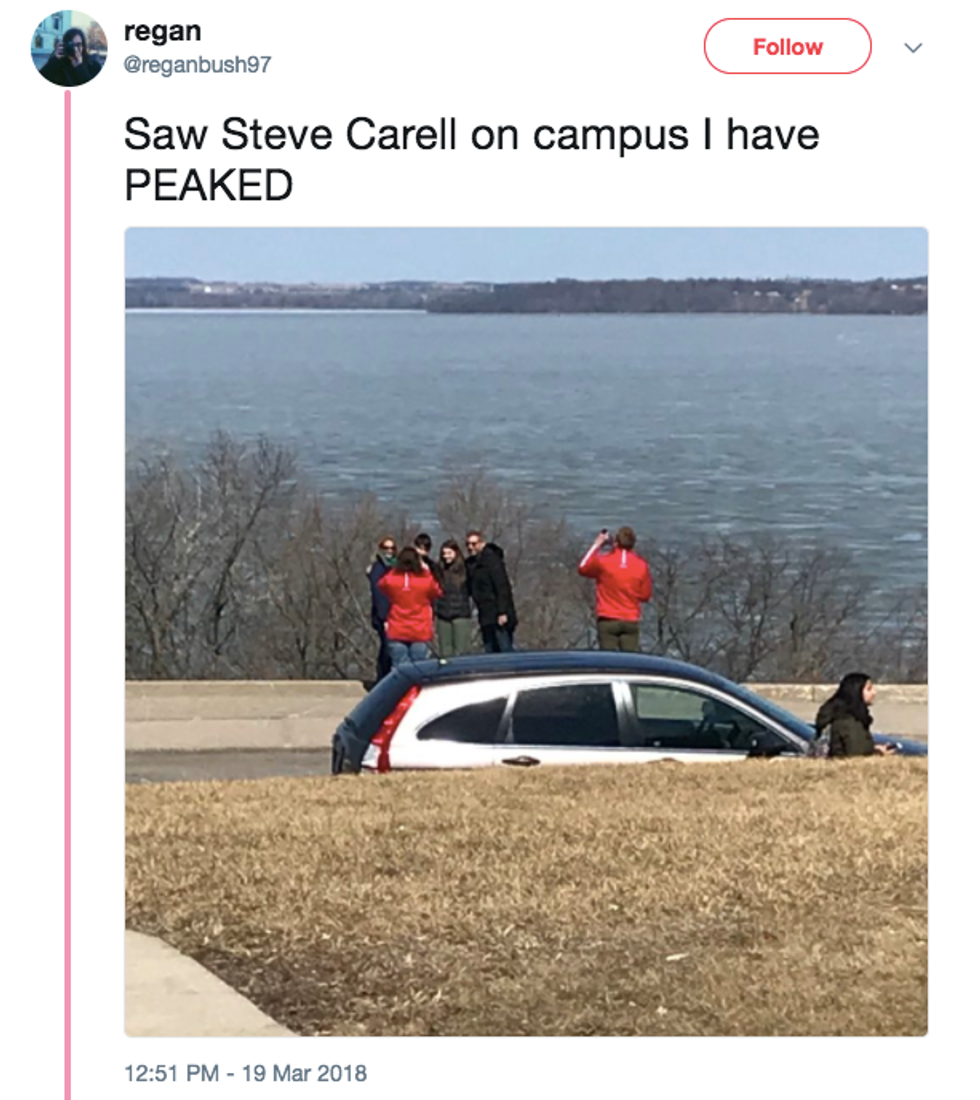Expand the tweet options chevron

point(913,48)
